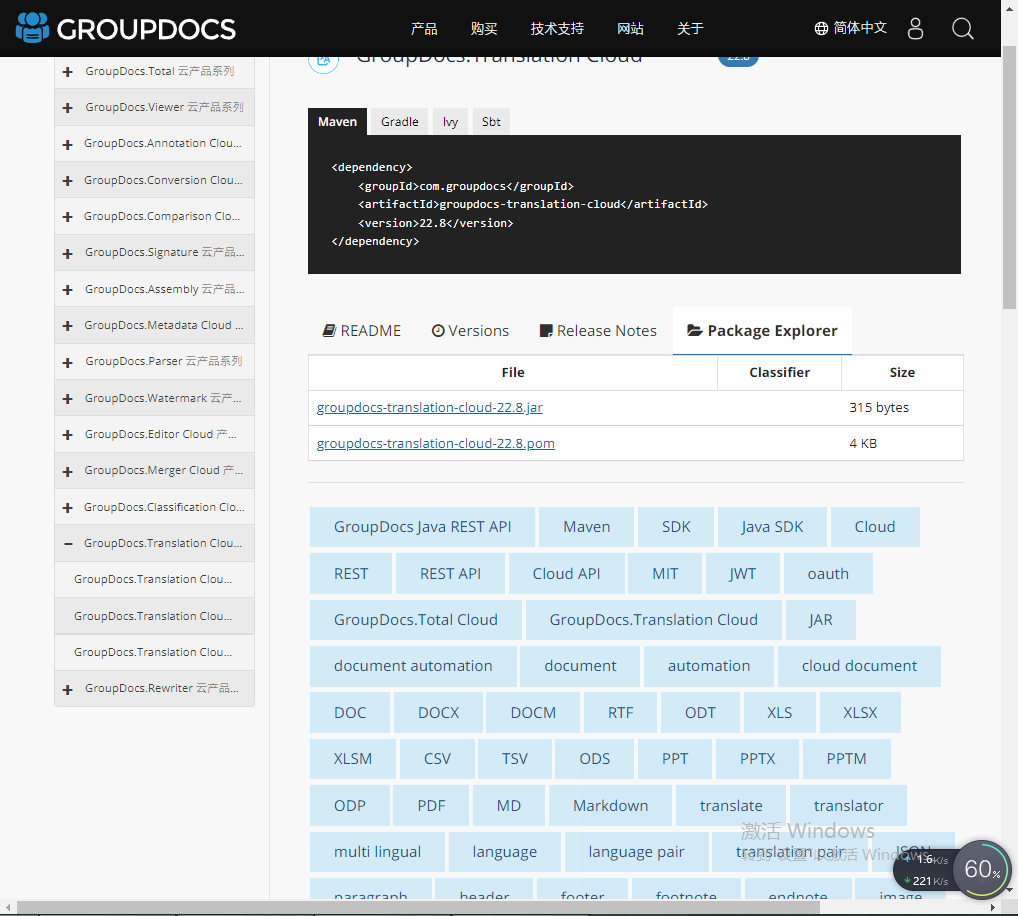Click the PPTX tag
The height and width of the screenshot is (916, 1018).
(757, 759)
